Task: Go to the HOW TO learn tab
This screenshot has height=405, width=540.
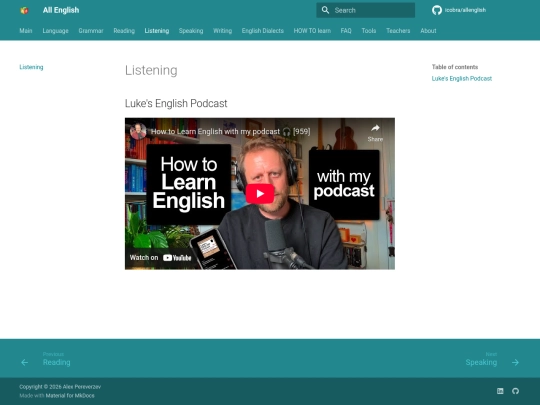Action: (x=312, y=31)
